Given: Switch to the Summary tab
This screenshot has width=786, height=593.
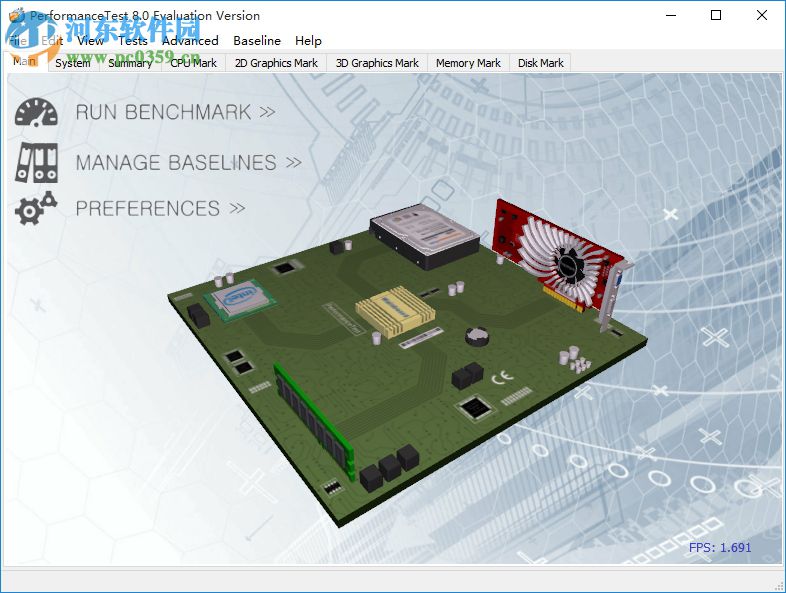Looking at the screenshot, I should click(130, 63).
